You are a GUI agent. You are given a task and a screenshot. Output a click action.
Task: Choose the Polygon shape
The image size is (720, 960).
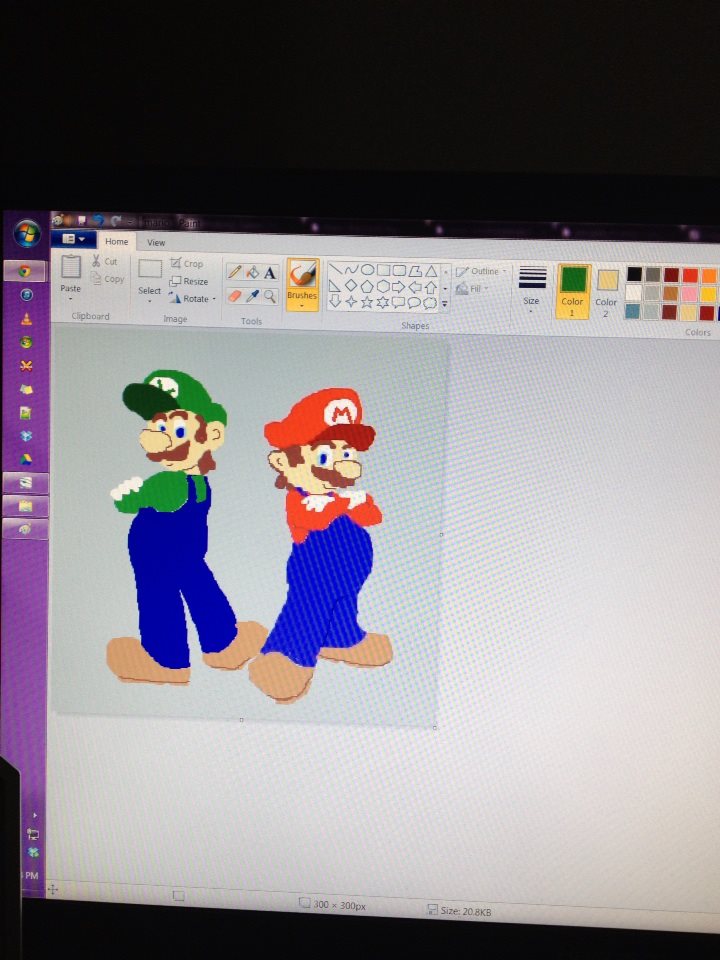(x=416, y=271)
